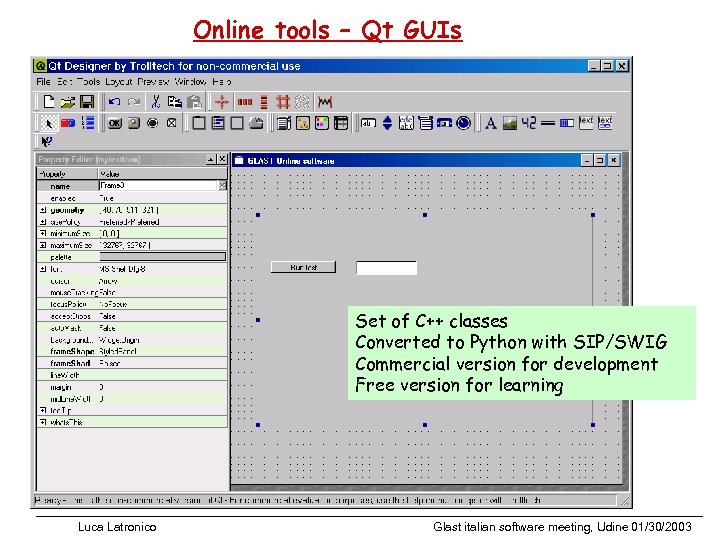720x540 pixels.
Task: Click the Run test button in form
Action: 304,267
